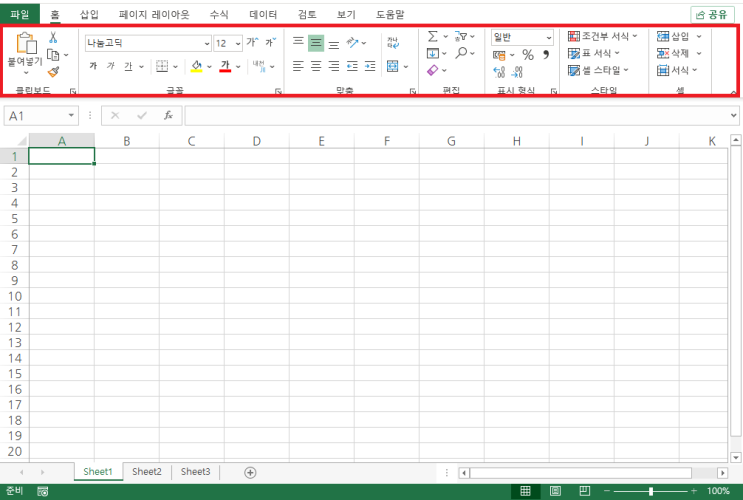Open the font name 나눔고딕 dropdown
The height and width of the screenshot is (500, 743).
[207, 43]
